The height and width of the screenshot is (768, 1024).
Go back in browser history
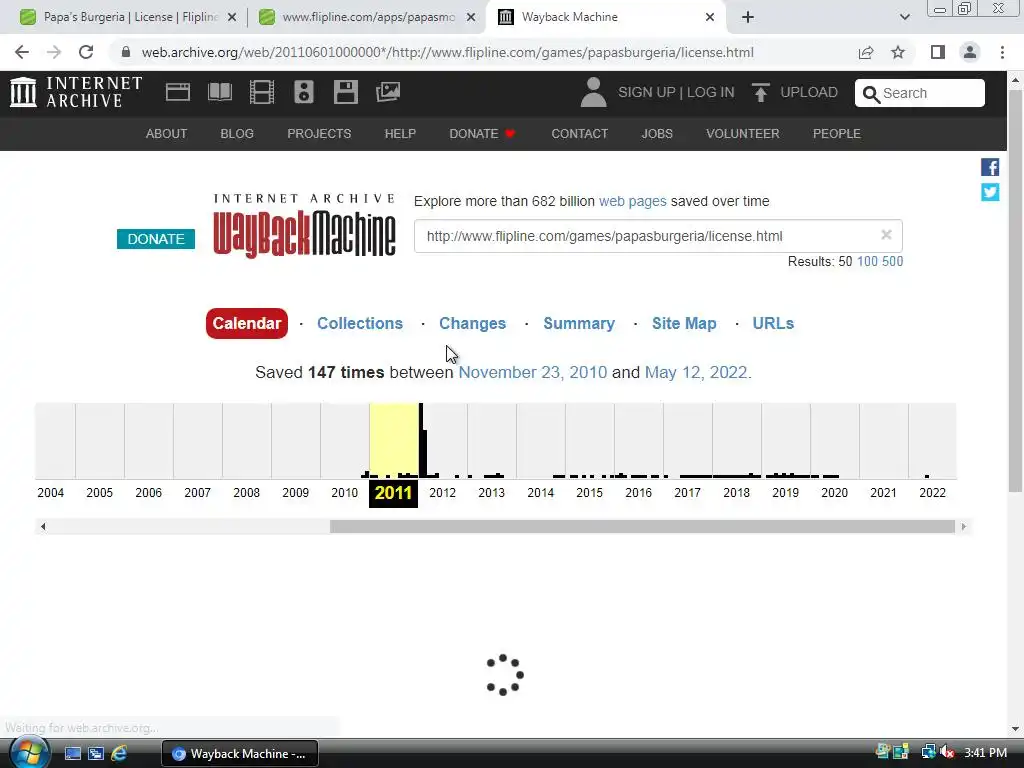(22, 52)
